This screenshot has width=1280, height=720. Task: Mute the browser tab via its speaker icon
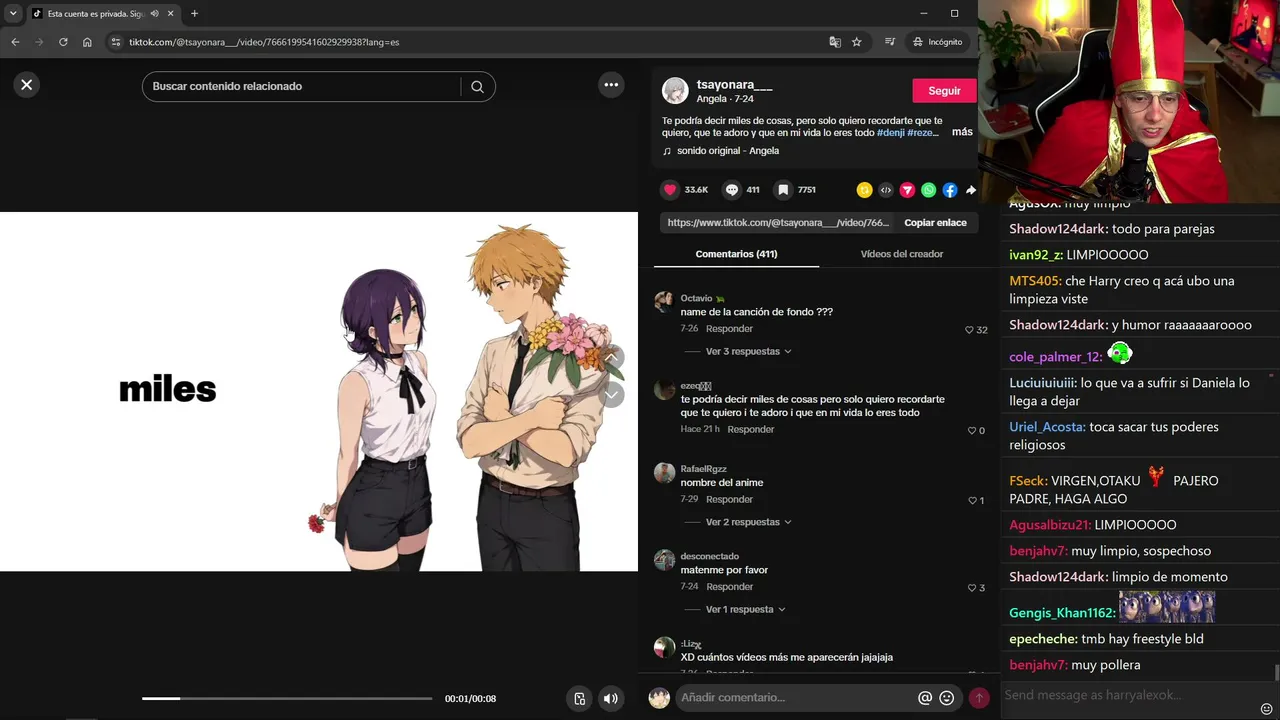pyautogui.click(x=154, y=14)
